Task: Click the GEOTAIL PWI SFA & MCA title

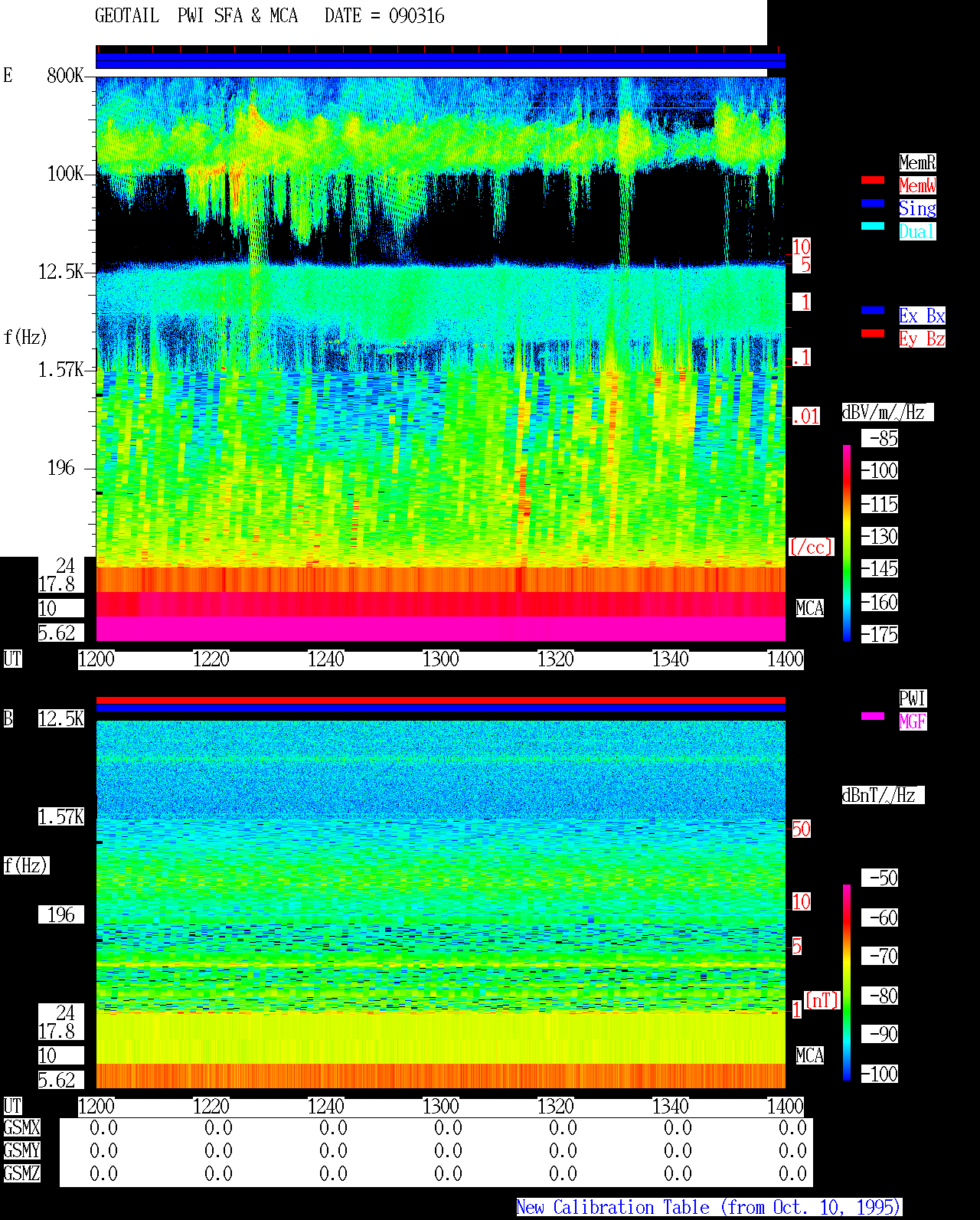Action: click(196, 16)
